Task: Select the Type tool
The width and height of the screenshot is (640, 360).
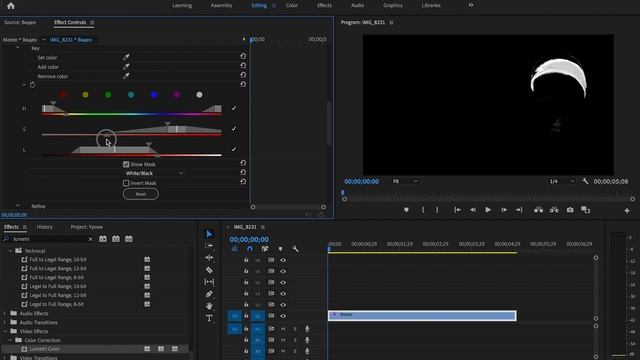Action: click(x=209, y=318)
